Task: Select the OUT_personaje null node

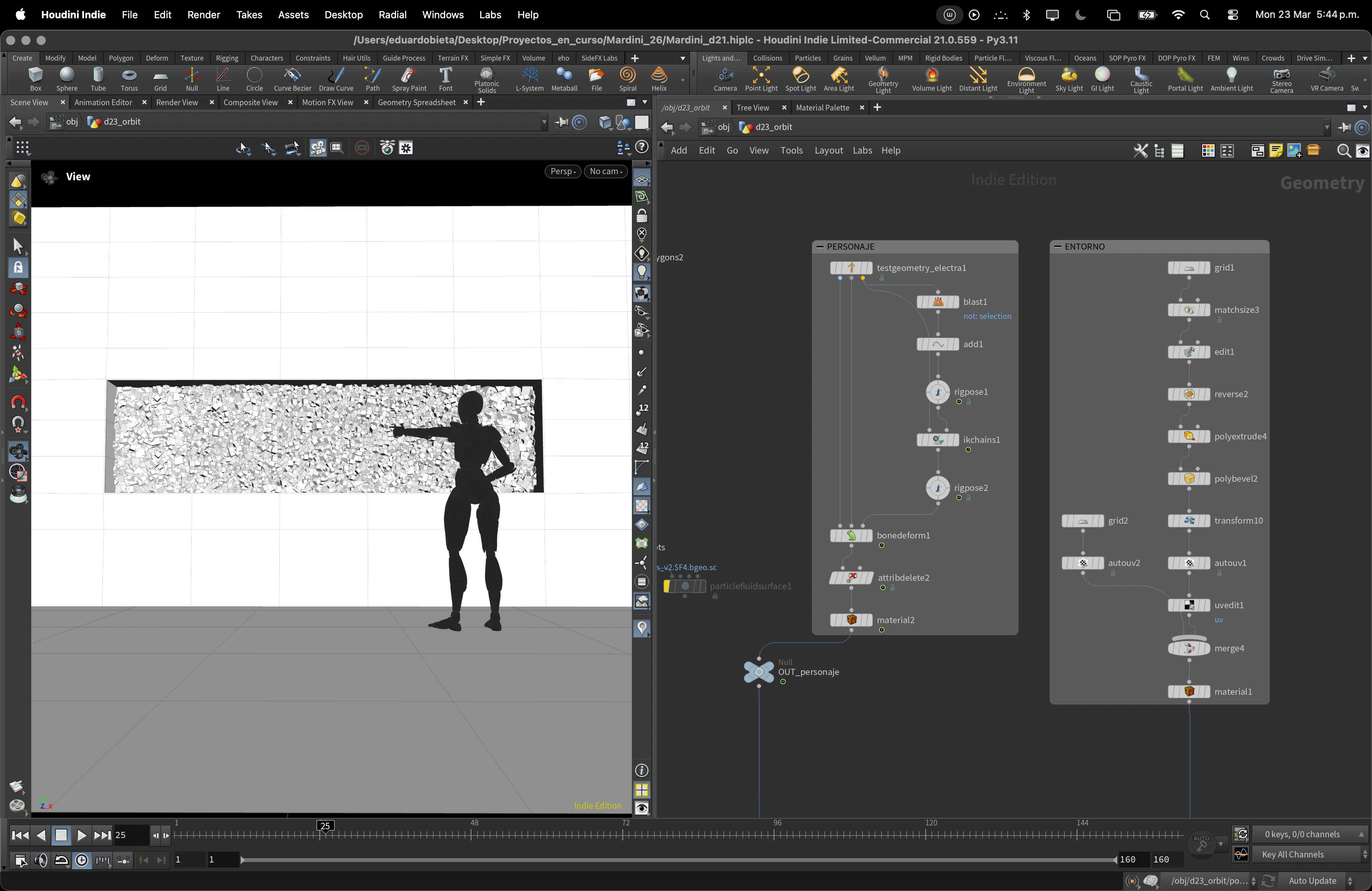Action: pyautogui.click(x=759, y=671)
